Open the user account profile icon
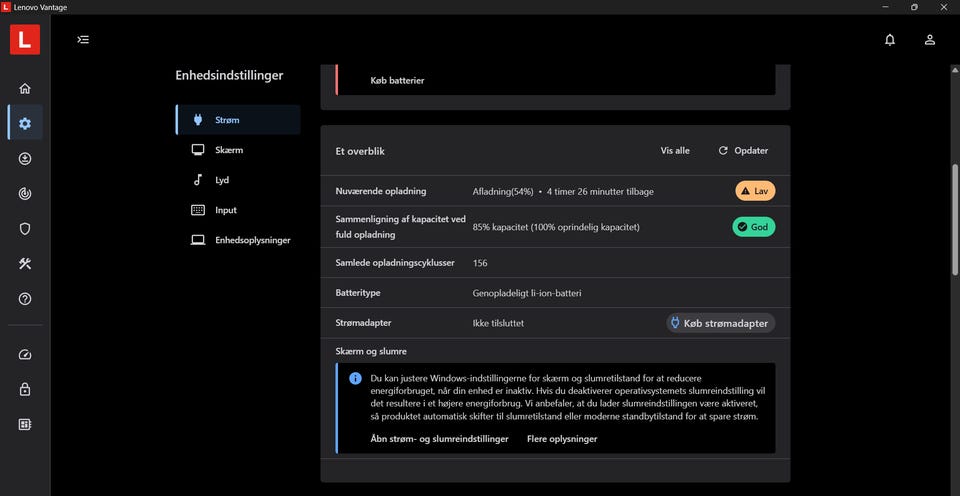 point(930,40)
